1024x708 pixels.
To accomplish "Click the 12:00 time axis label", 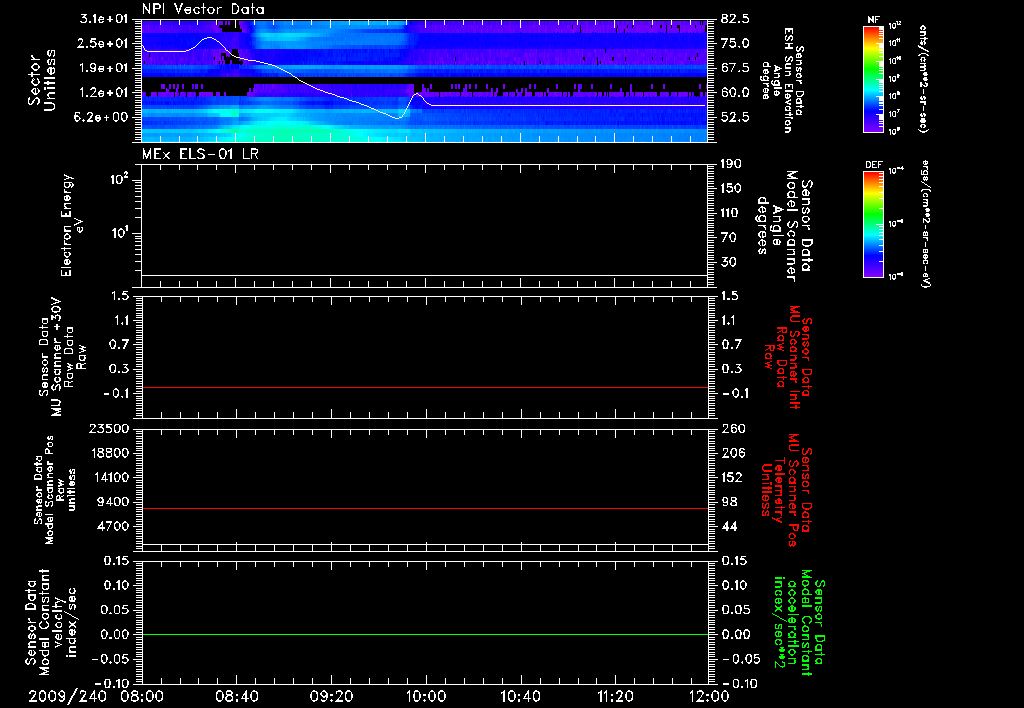I will tap(709, 696).
